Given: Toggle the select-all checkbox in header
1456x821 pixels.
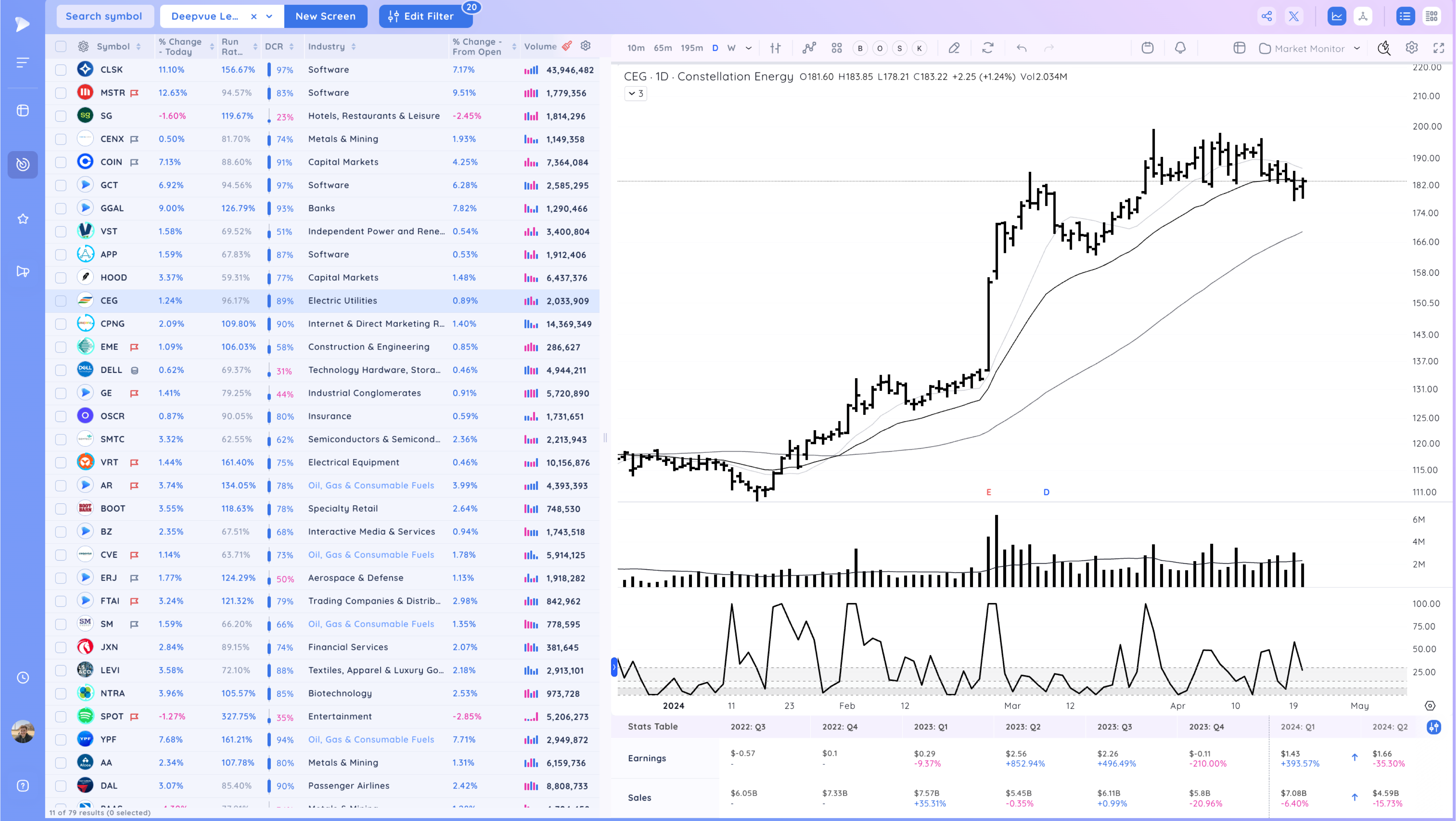Looking at the screenshot, I should [x=61, y=46].
